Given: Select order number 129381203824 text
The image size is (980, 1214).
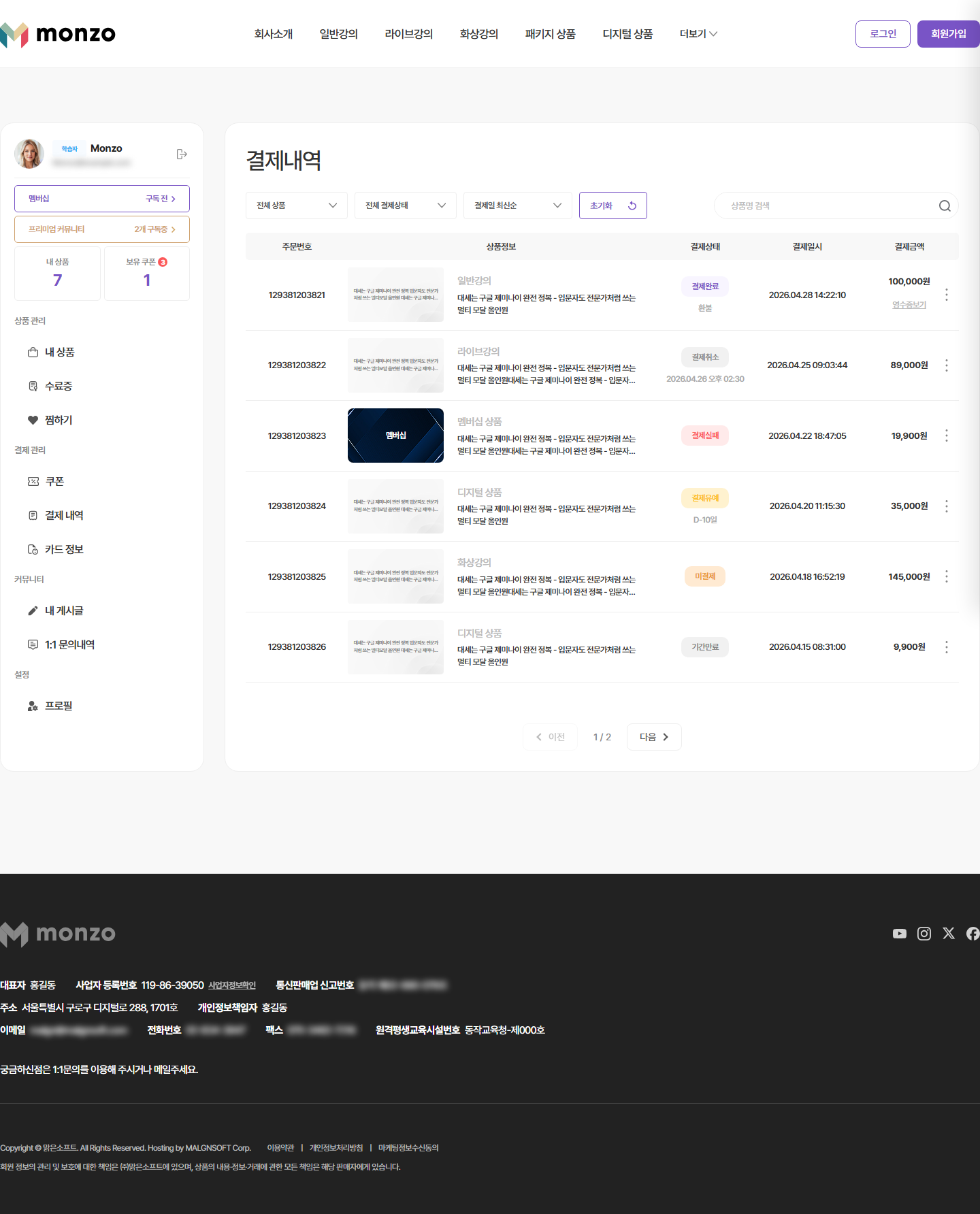Looking at the screenshot, I should (297, 506).
